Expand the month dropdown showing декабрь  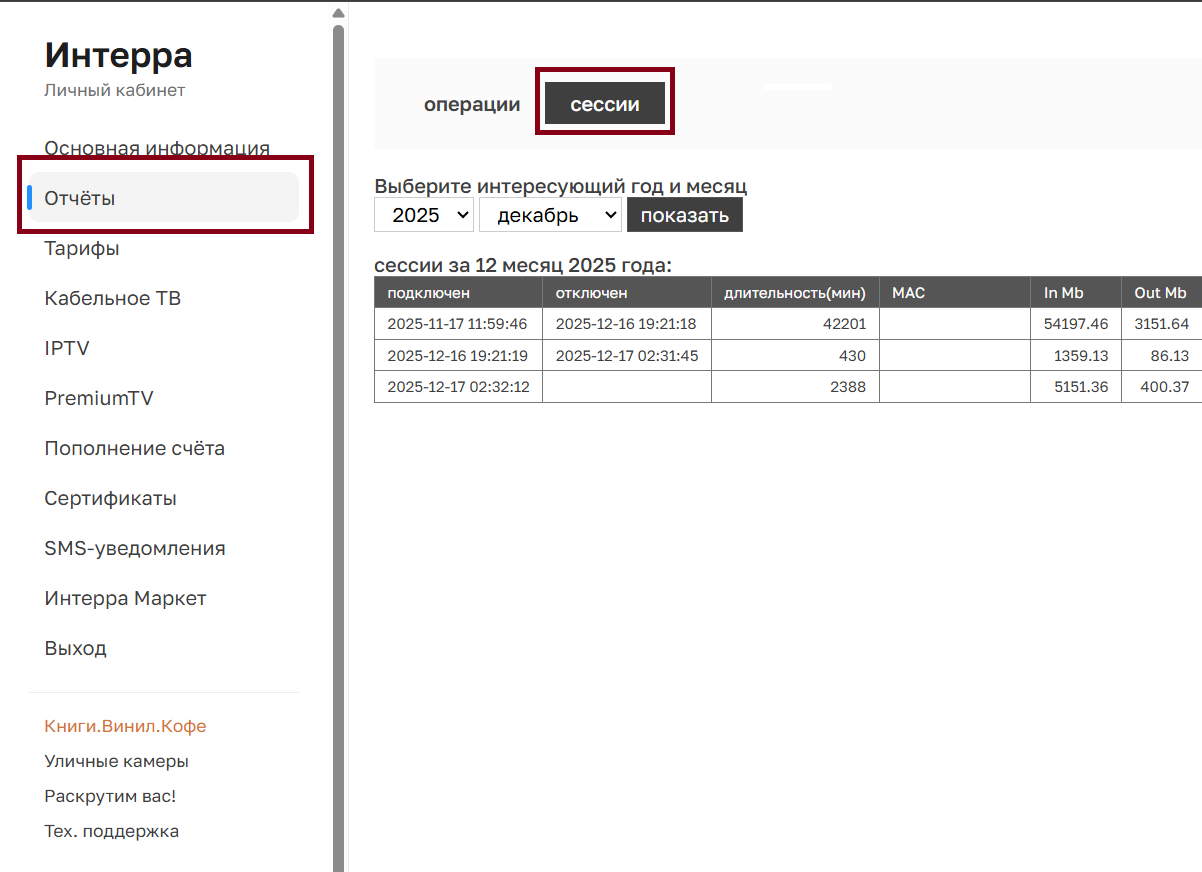550,215
